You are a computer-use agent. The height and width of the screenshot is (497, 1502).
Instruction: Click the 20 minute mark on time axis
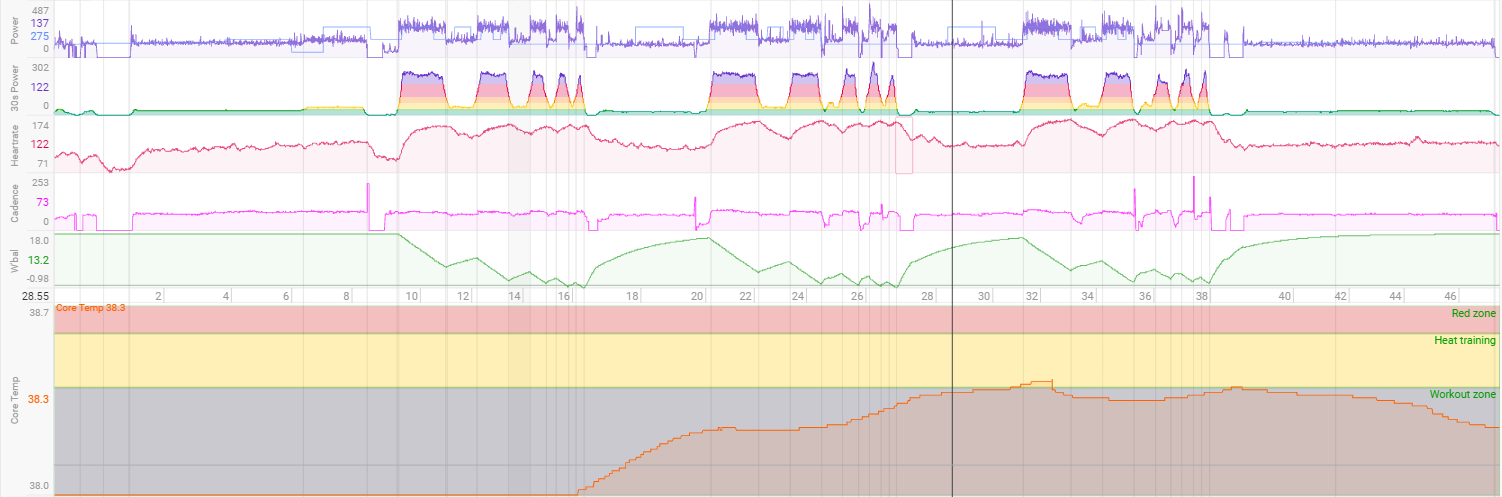(697, 297)
